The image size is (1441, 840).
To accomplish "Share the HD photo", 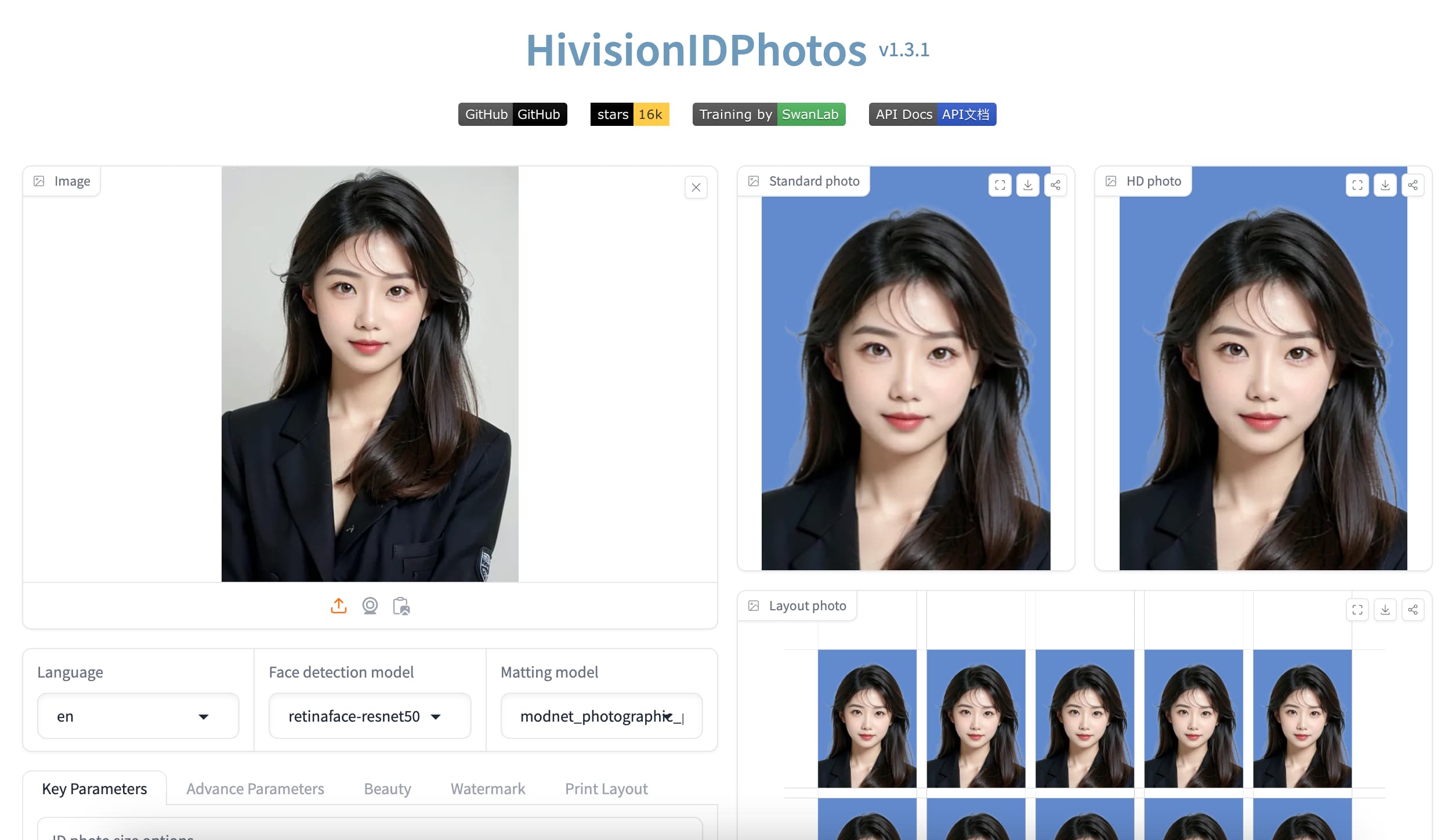I will click(1413, 185).
